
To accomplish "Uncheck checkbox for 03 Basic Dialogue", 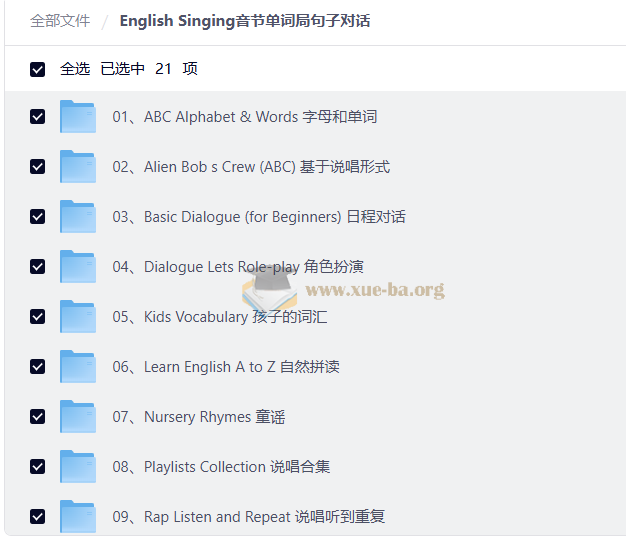I will (38, 216).
